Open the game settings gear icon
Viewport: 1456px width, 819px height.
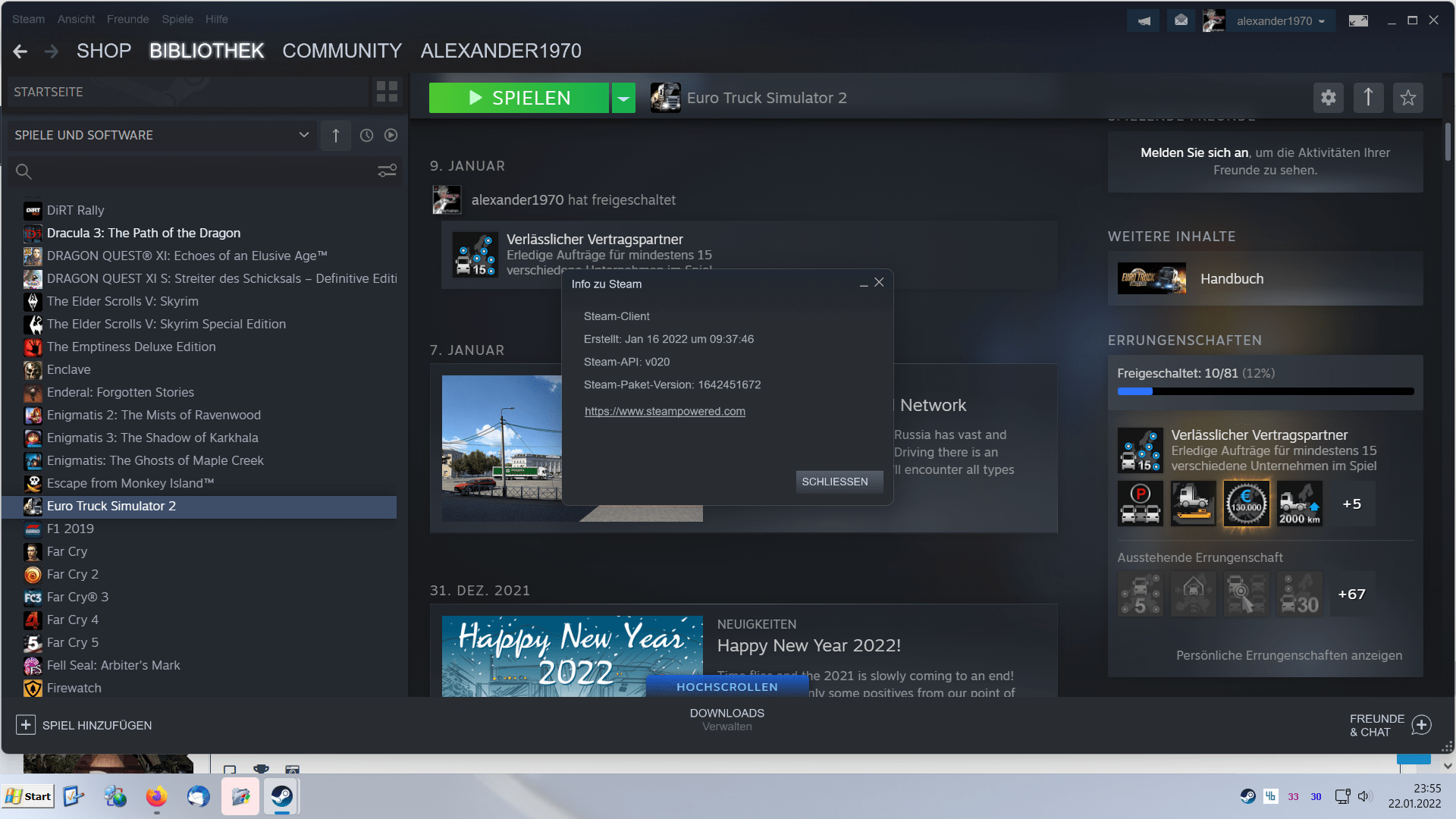click(1329, 98)
